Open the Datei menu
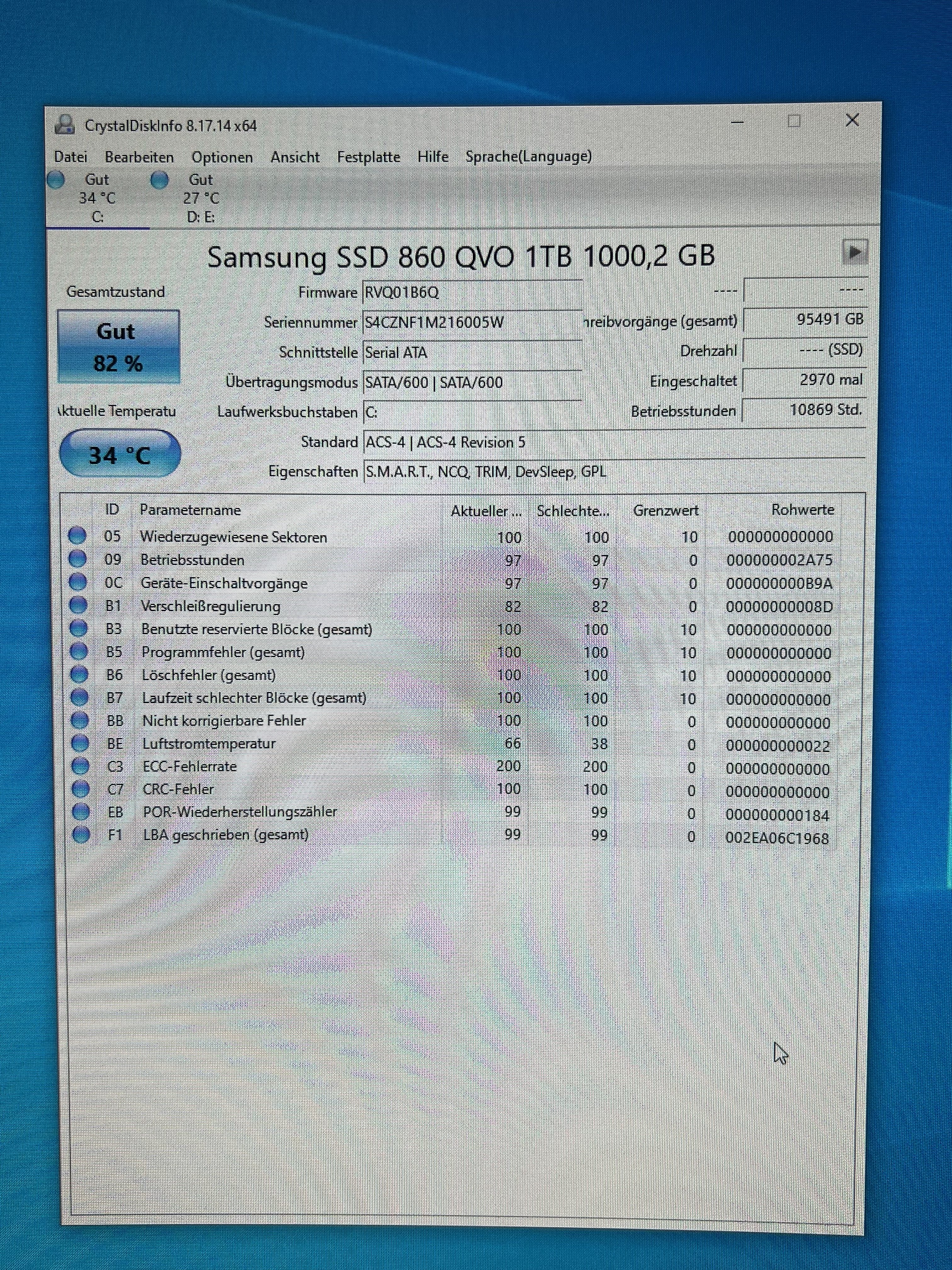This screenshot has height=1270, width=952. click(71, 157)
